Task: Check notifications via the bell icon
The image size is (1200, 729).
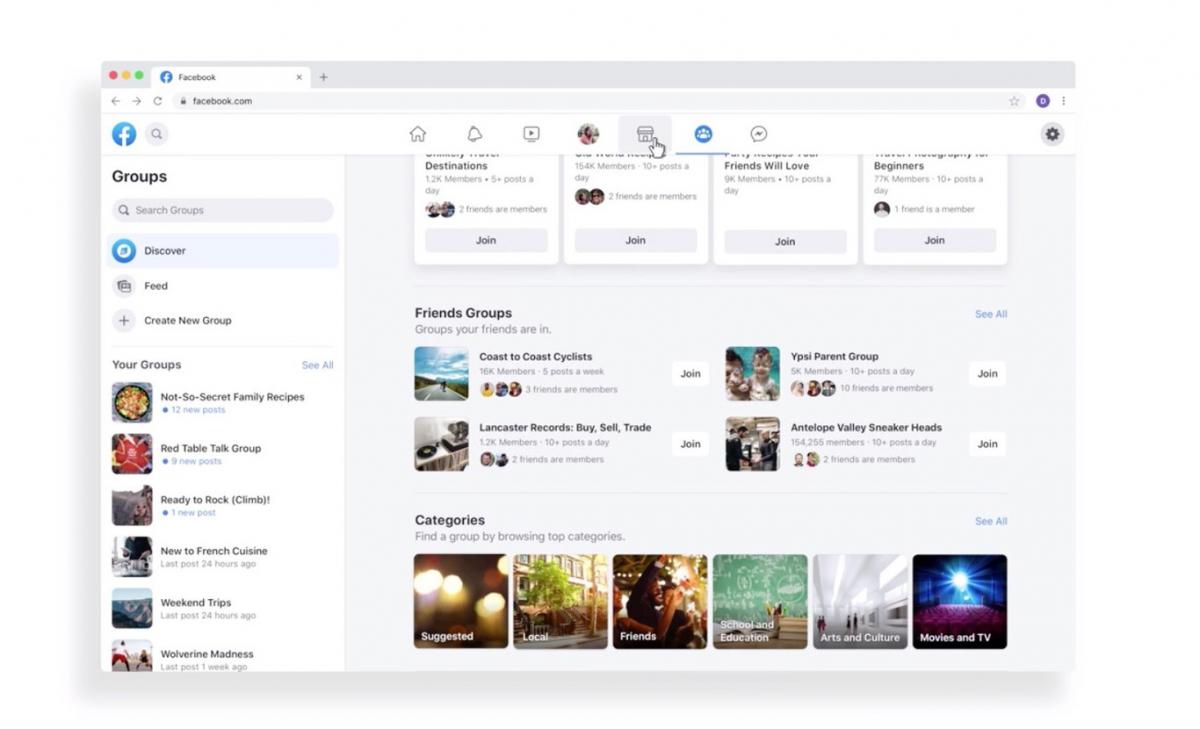Action: (474, 133)
